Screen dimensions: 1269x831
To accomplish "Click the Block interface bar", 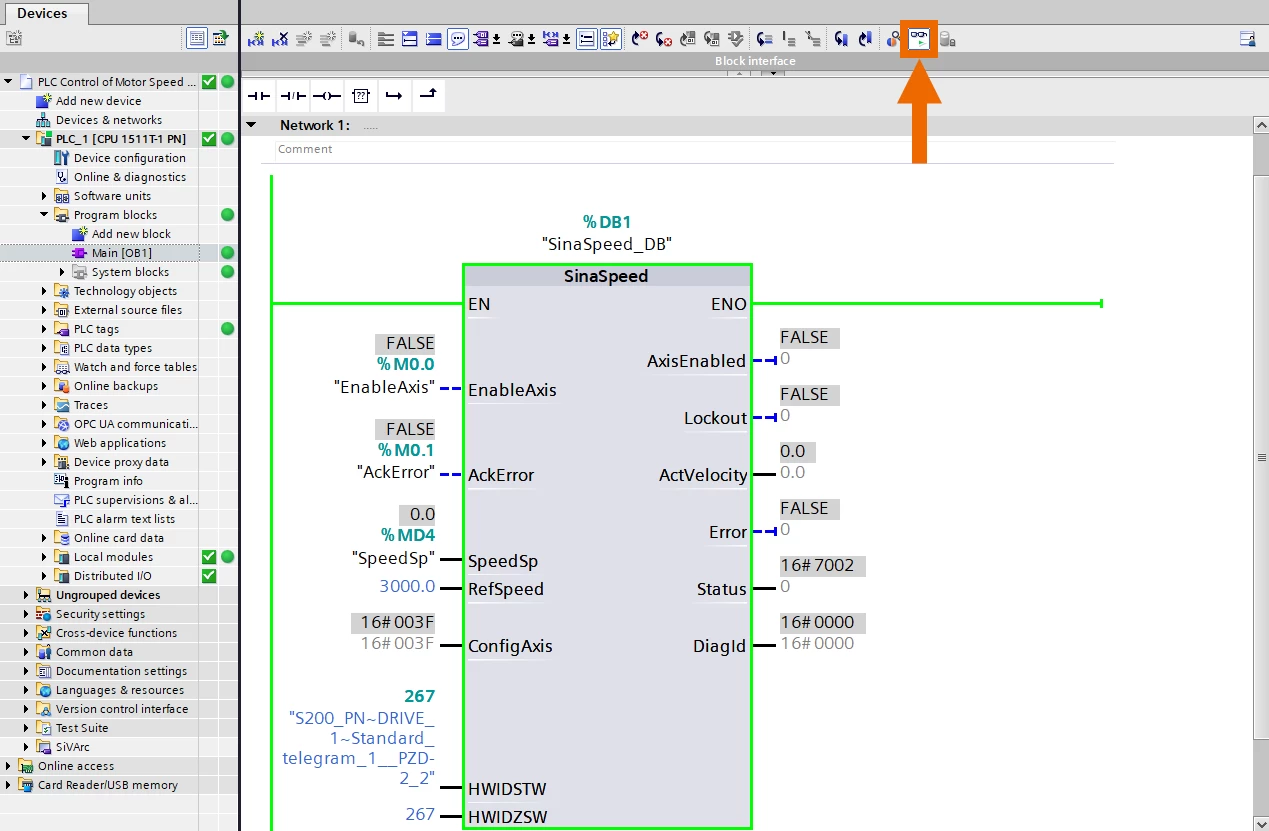I will tap(755, 61).
